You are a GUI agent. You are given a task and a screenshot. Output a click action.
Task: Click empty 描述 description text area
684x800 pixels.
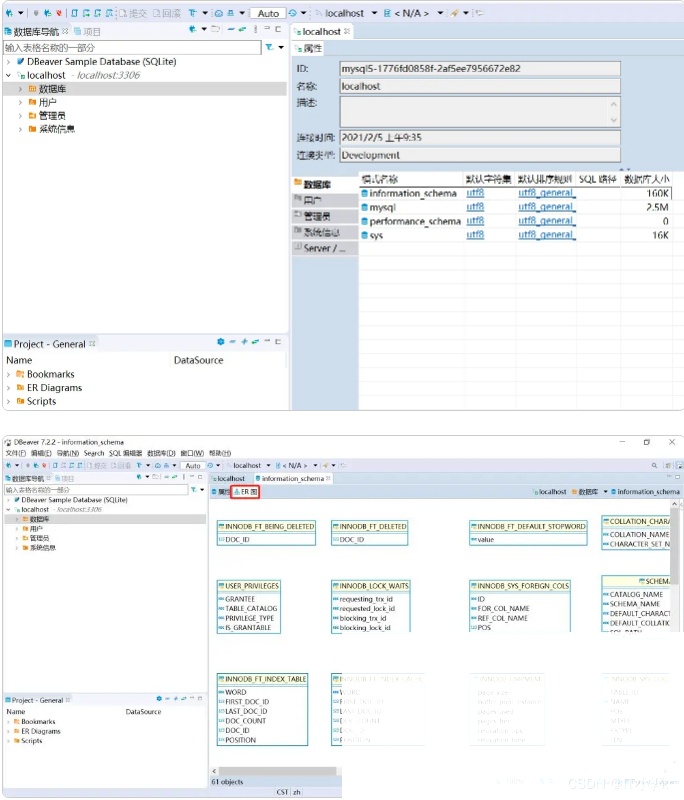tap(480, 111)
